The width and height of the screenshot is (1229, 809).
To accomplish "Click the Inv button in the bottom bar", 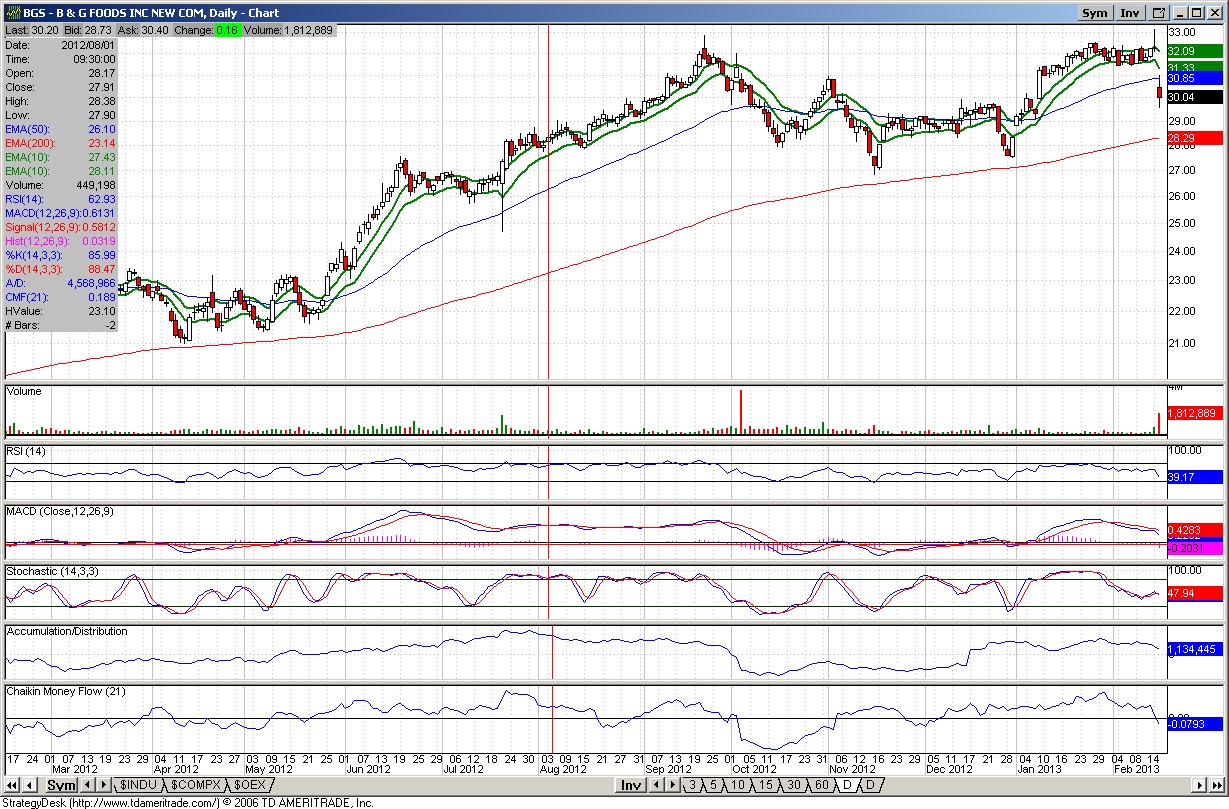I will click(630, 786).
